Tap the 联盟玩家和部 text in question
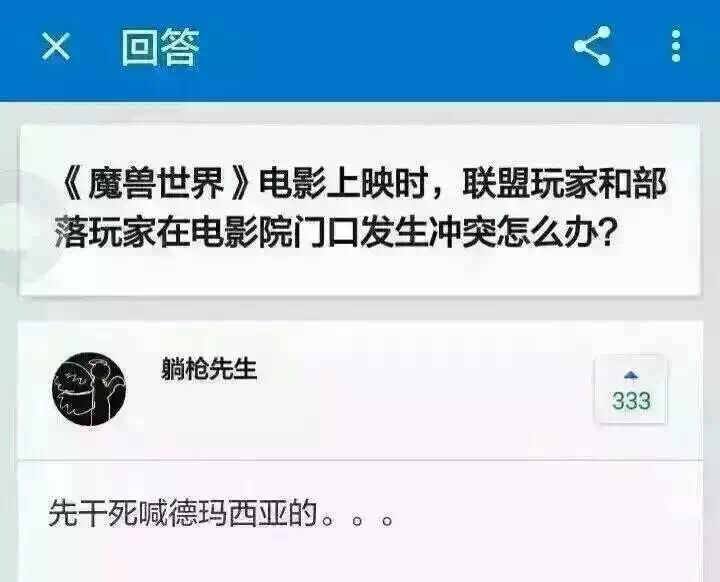 tap(564, 185)
